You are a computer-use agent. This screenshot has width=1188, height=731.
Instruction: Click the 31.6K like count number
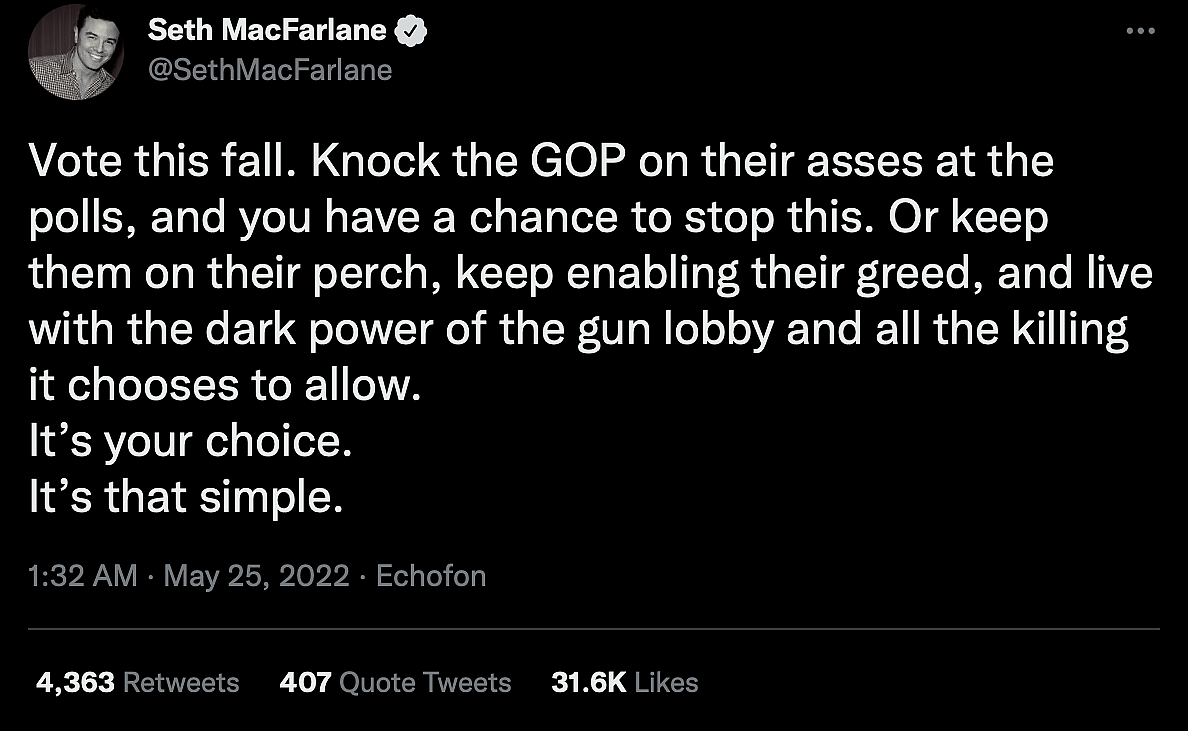point(588,682)
